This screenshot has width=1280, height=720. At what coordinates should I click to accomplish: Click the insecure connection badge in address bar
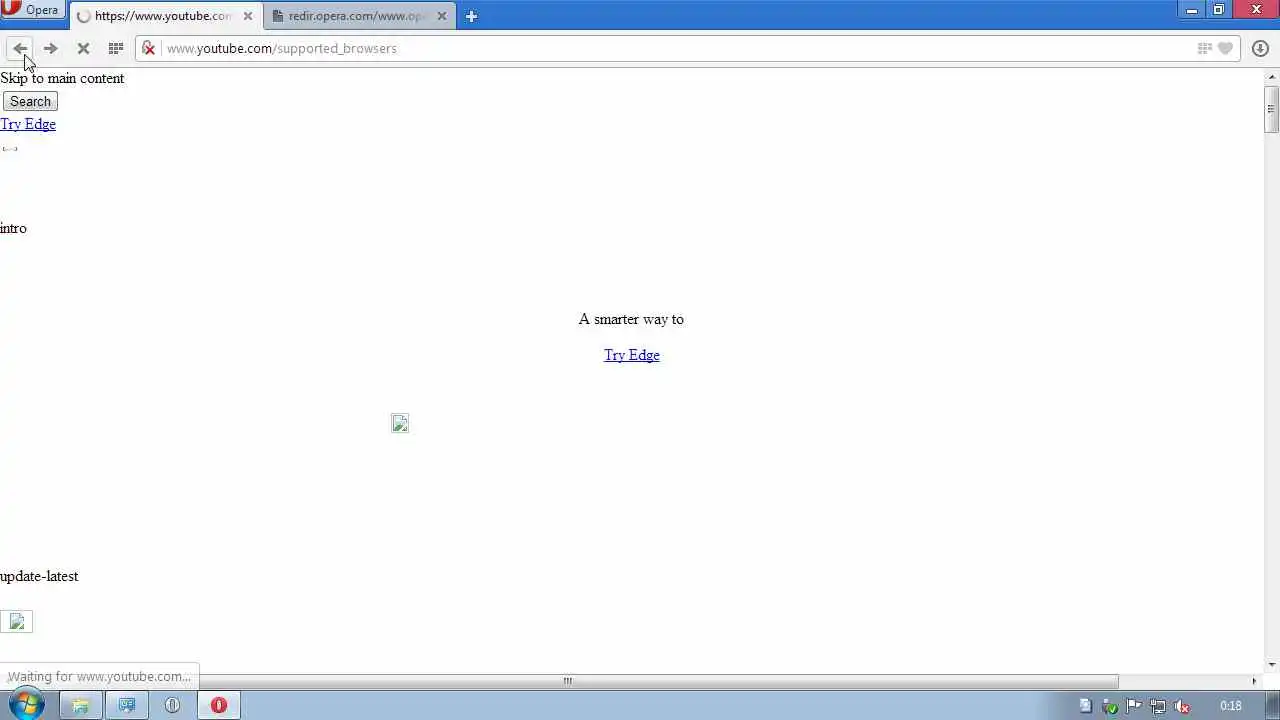click(148, 48)
